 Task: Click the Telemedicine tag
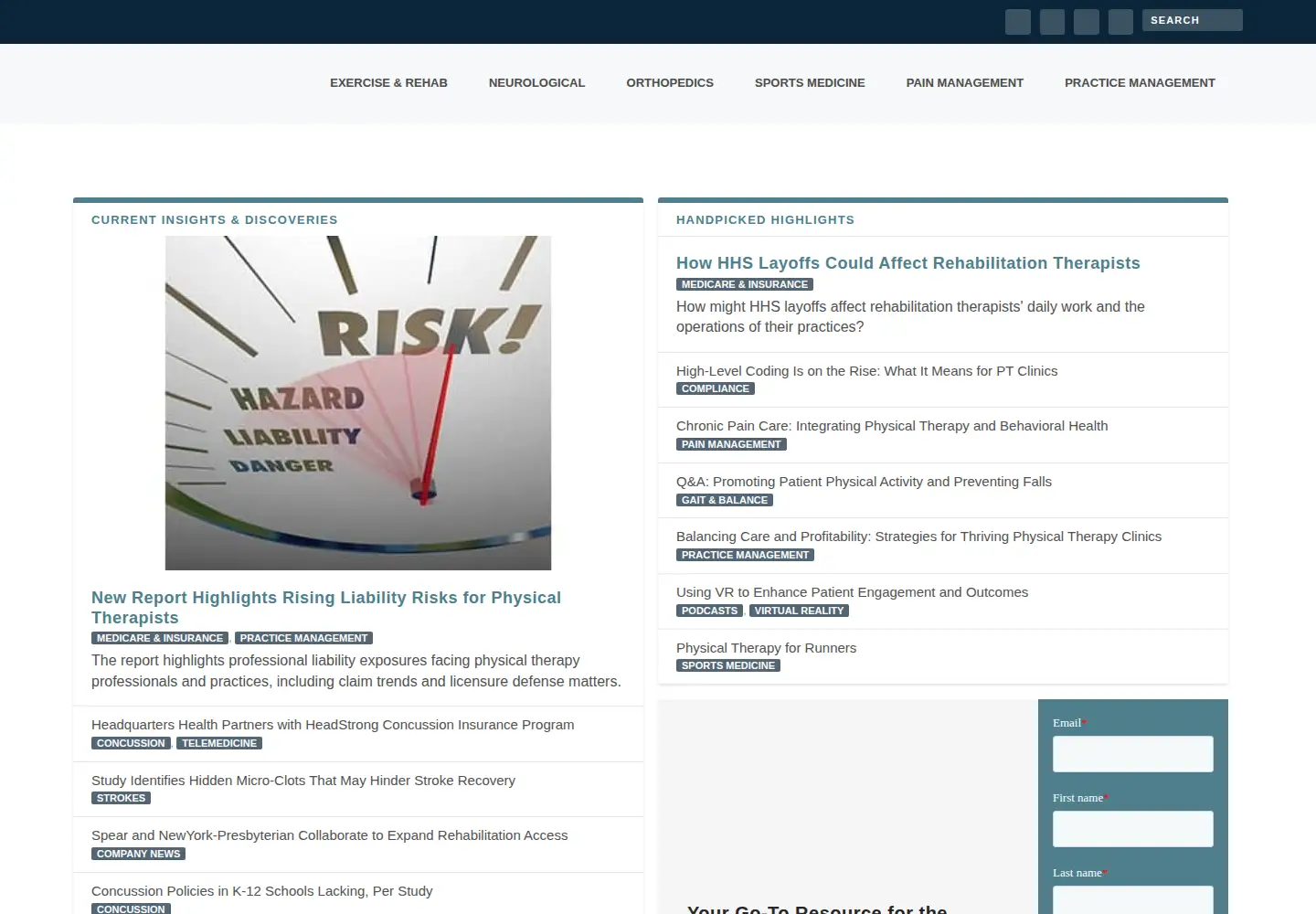coord(219,743)
